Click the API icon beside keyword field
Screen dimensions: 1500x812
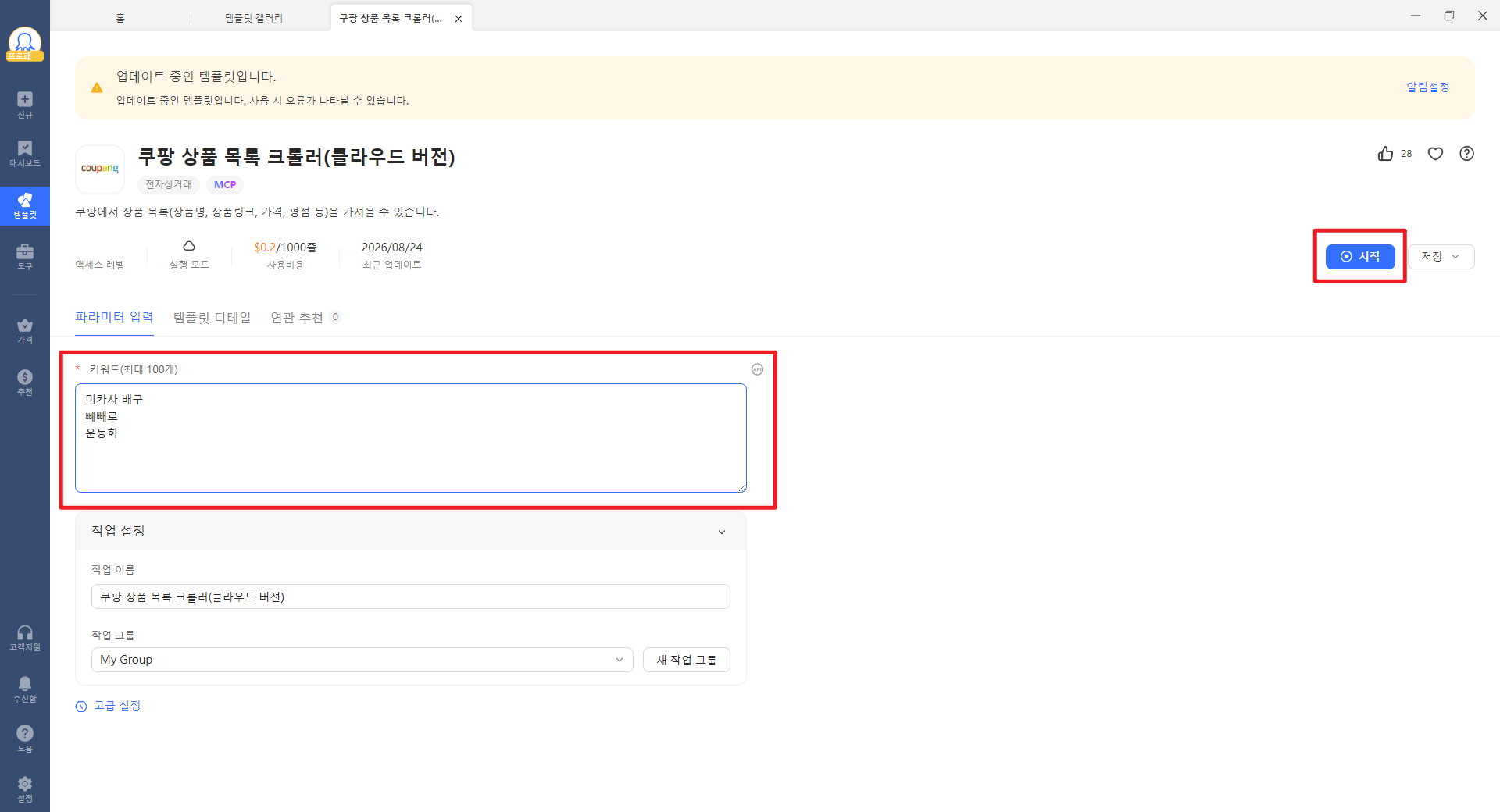click(757, 369)
